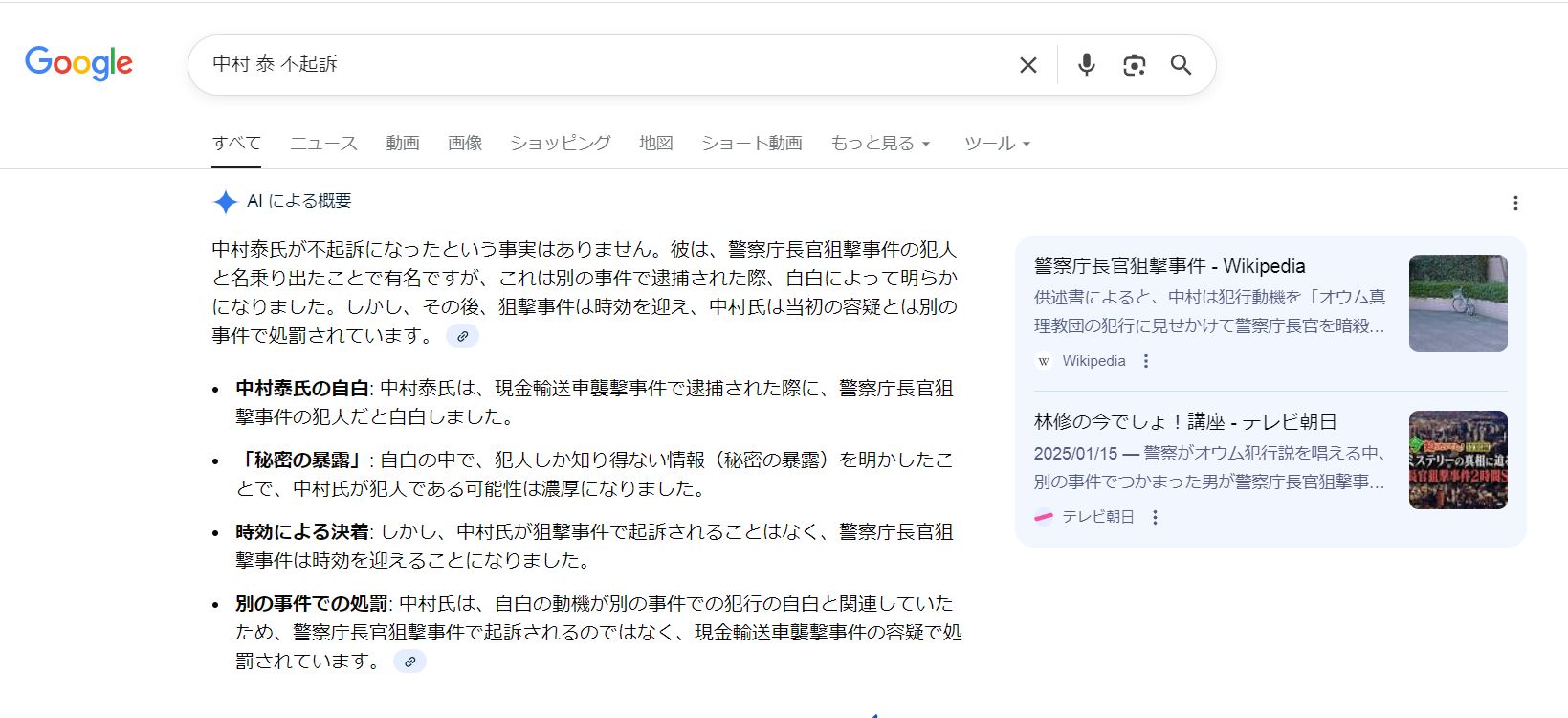Viewport: 1568px width, 718px height.
Task: Open AI overview three-dot options menu
Action: tap(1514, 203)
